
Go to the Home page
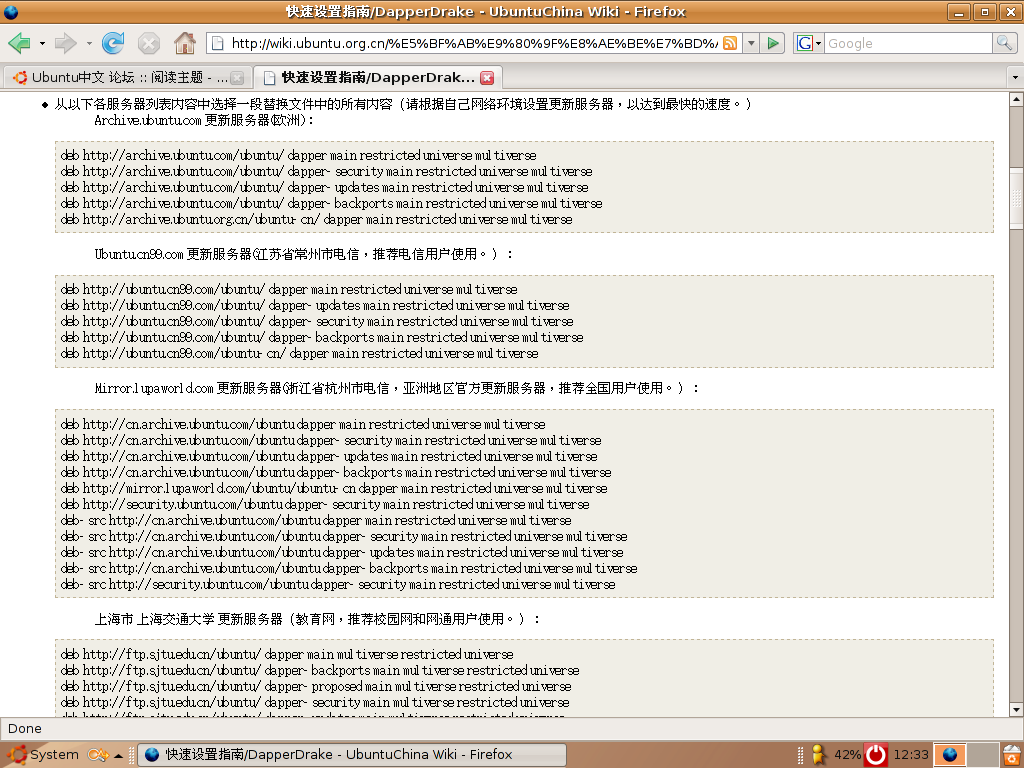click(x=185, y=43)
